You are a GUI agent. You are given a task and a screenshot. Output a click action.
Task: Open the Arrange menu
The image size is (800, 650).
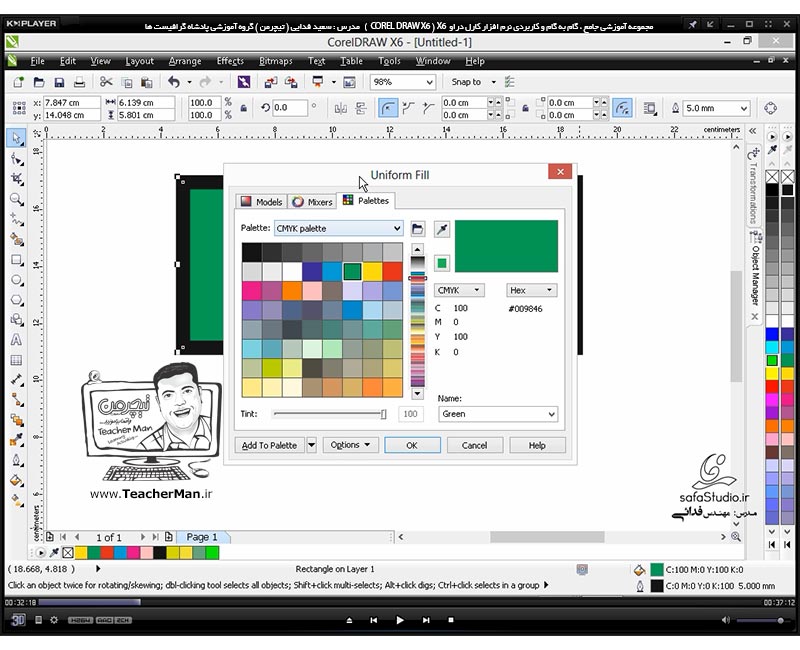[185, 61]
